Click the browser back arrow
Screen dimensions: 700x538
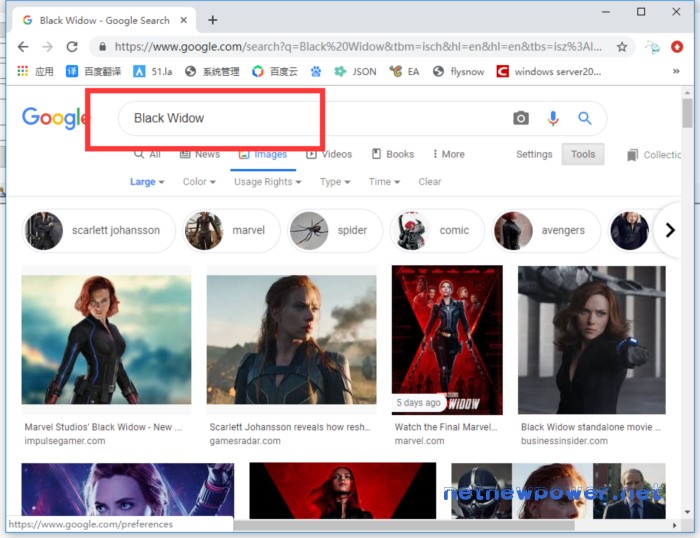(x=23, y=46)
